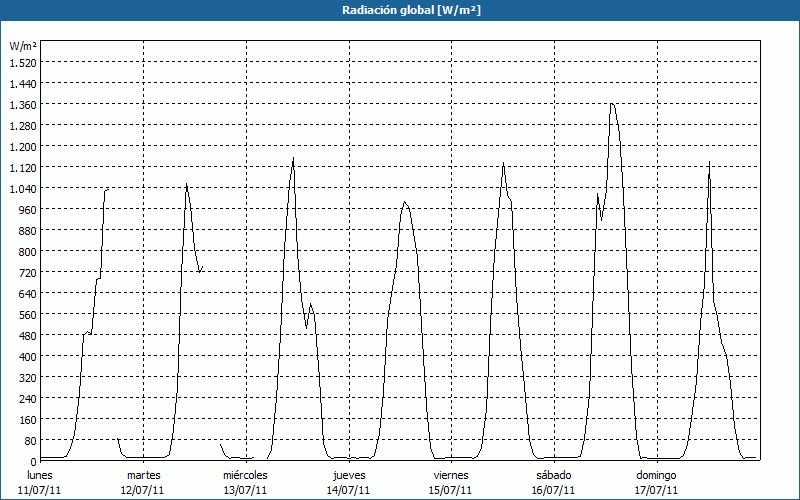Select the "miércoles" day label
The image size is (800, 500).
245,475
